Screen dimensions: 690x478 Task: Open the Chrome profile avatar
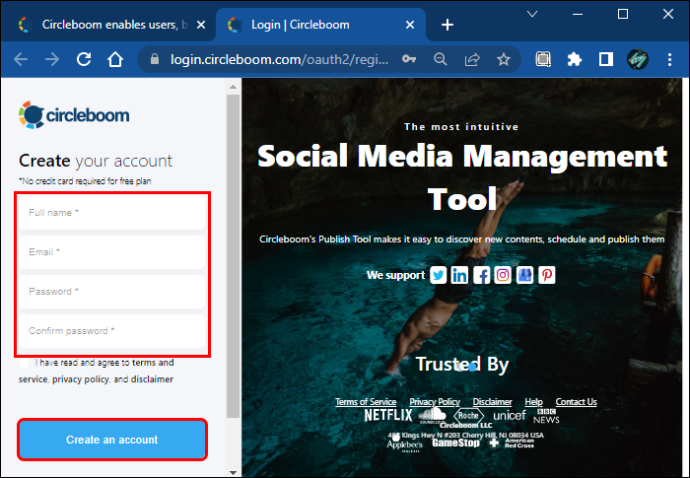tap(638, 59)
